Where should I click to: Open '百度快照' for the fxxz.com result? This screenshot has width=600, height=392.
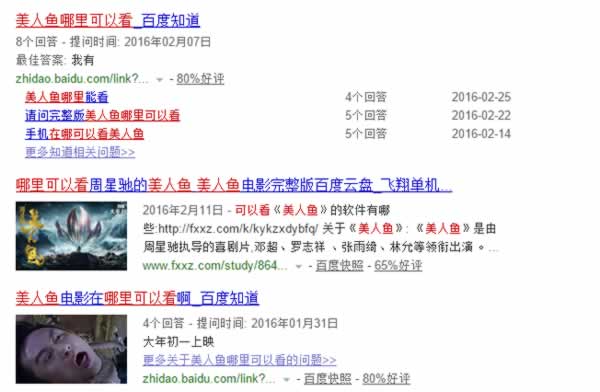[339, 265]
